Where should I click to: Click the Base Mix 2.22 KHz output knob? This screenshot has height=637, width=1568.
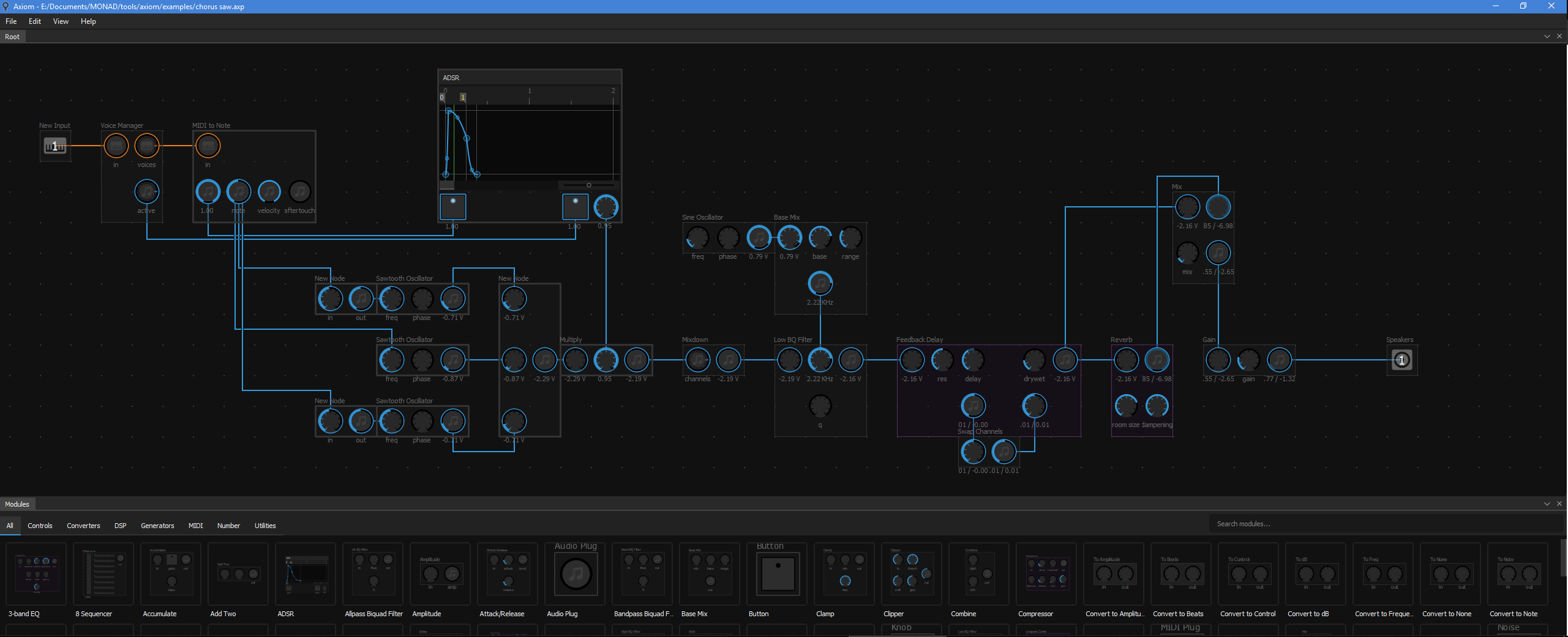820,283
